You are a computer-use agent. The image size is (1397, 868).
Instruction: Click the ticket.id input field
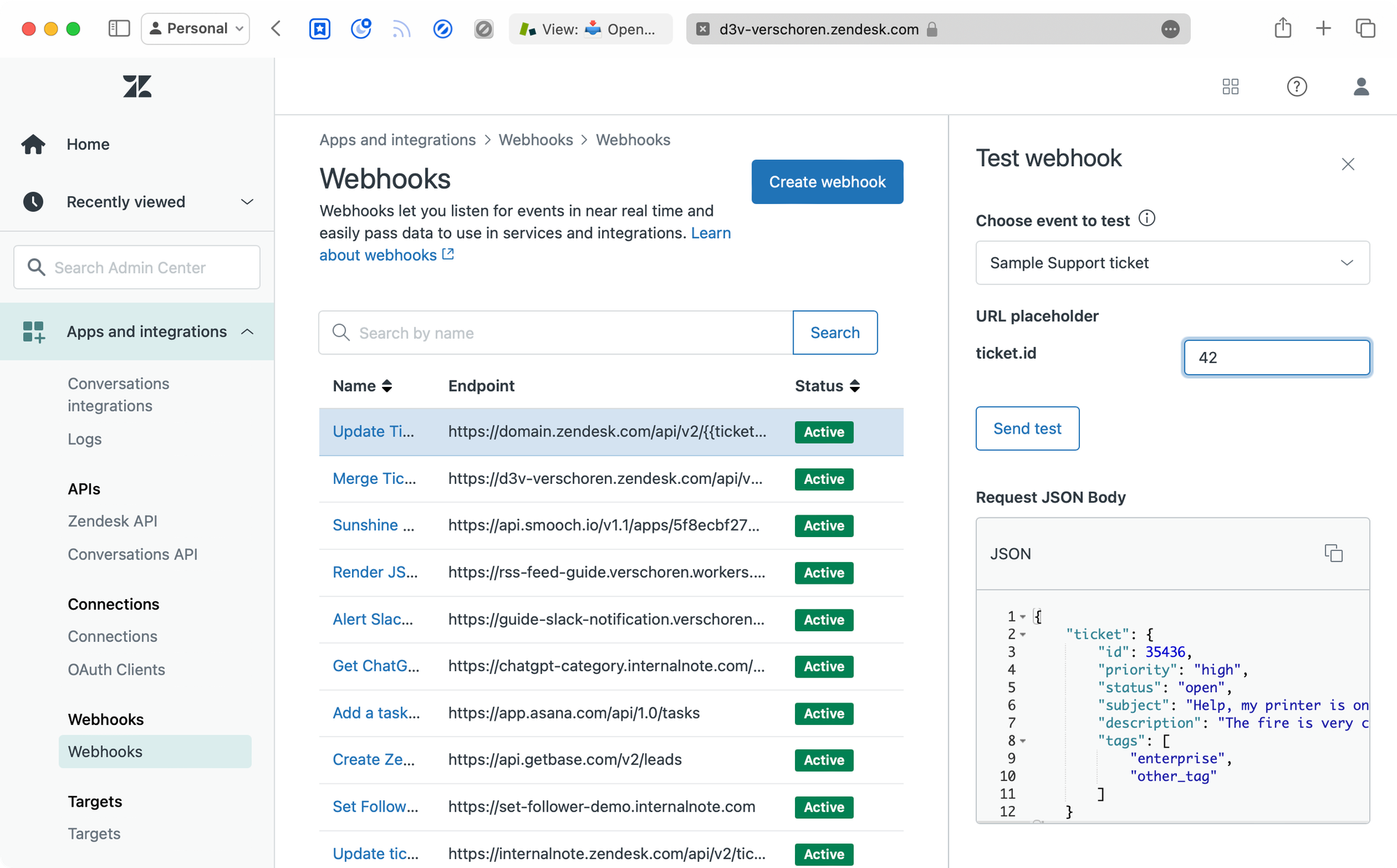tap(1276, 358)
